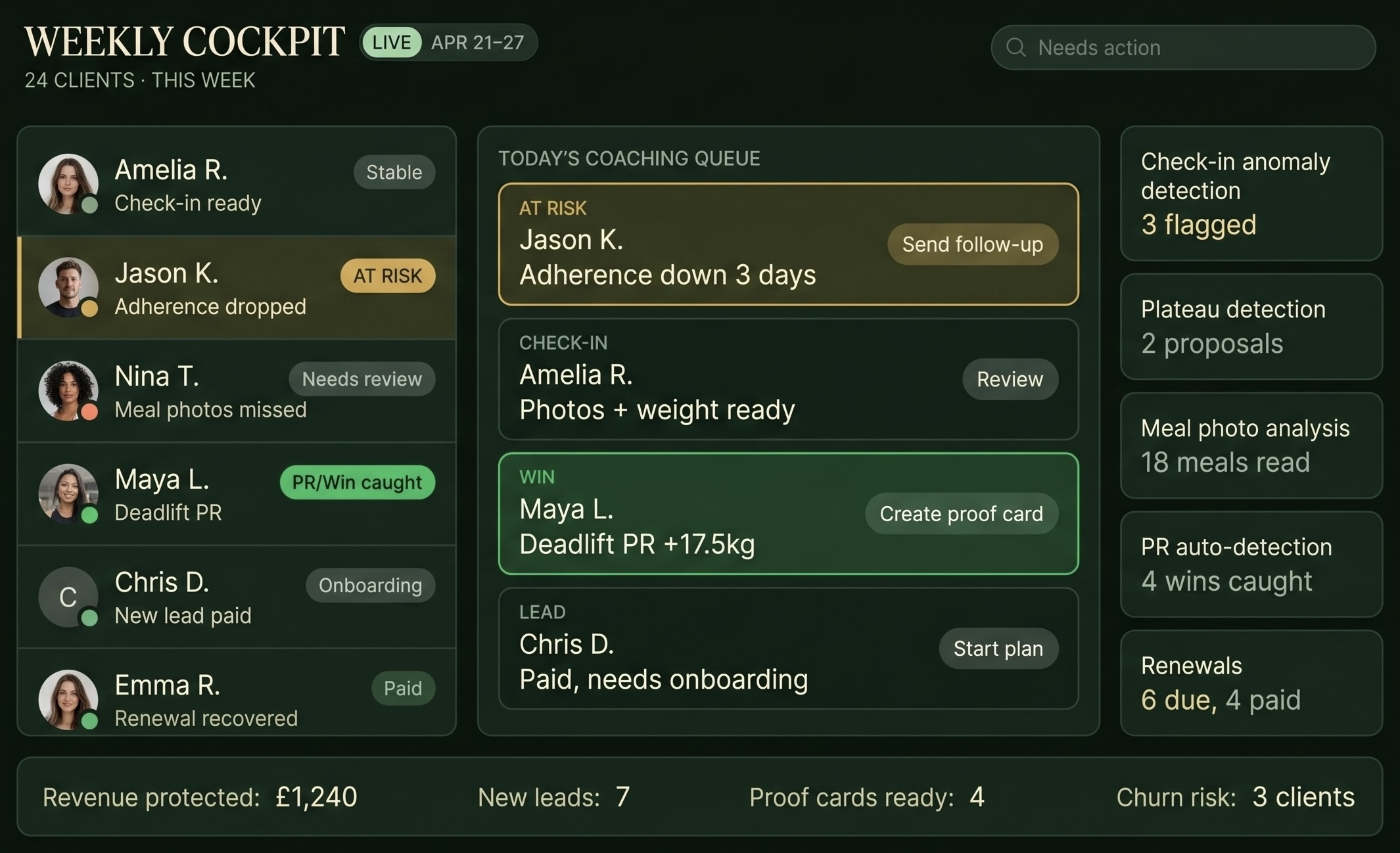
Task: Select the 24 CLIENTS · THIS WEEK header
Action: click(139, 80)
